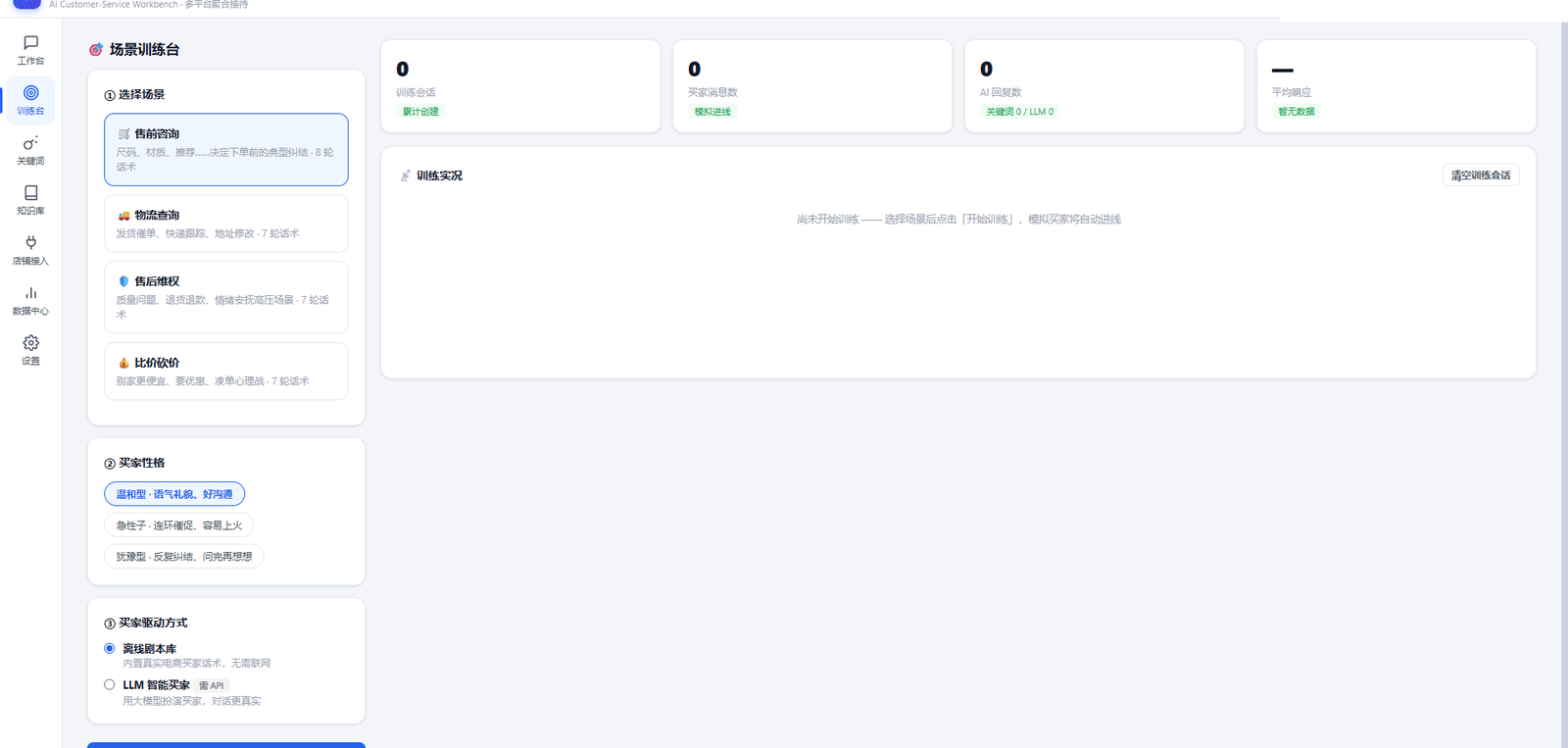The width and height of the screenshot is (1568, 748).
Task: Click the 买家驱动方式 section heading
Action: pyautogui.click(x=153, y=623)
